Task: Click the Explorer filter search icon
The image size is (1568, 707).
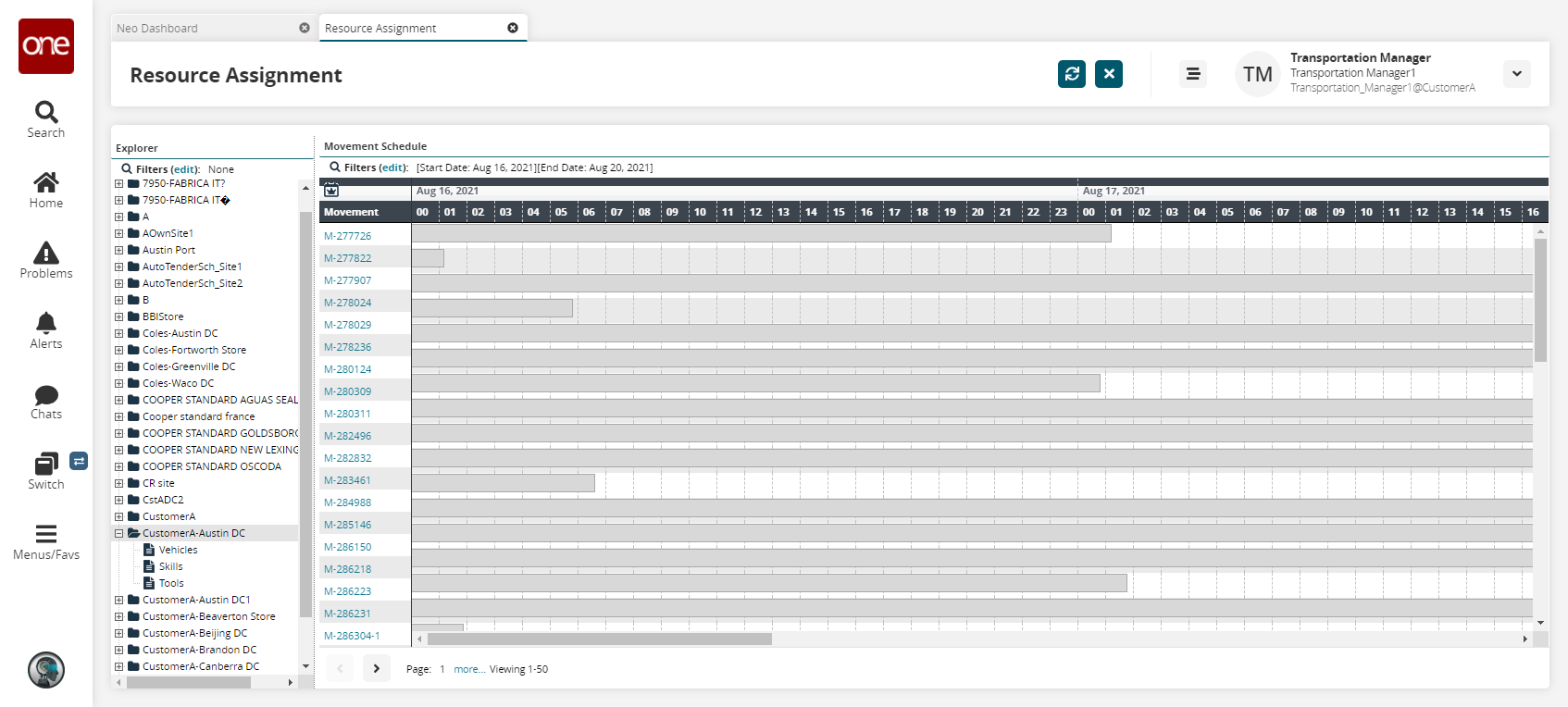Action: point(127,169)
